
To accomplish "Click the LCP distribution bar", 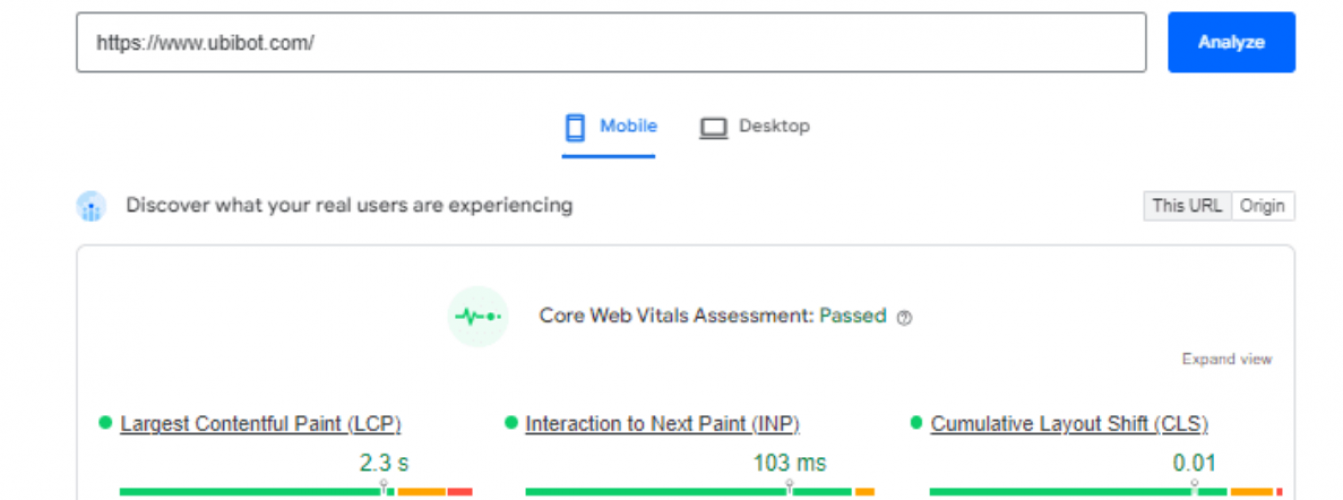I will point(295,491).
